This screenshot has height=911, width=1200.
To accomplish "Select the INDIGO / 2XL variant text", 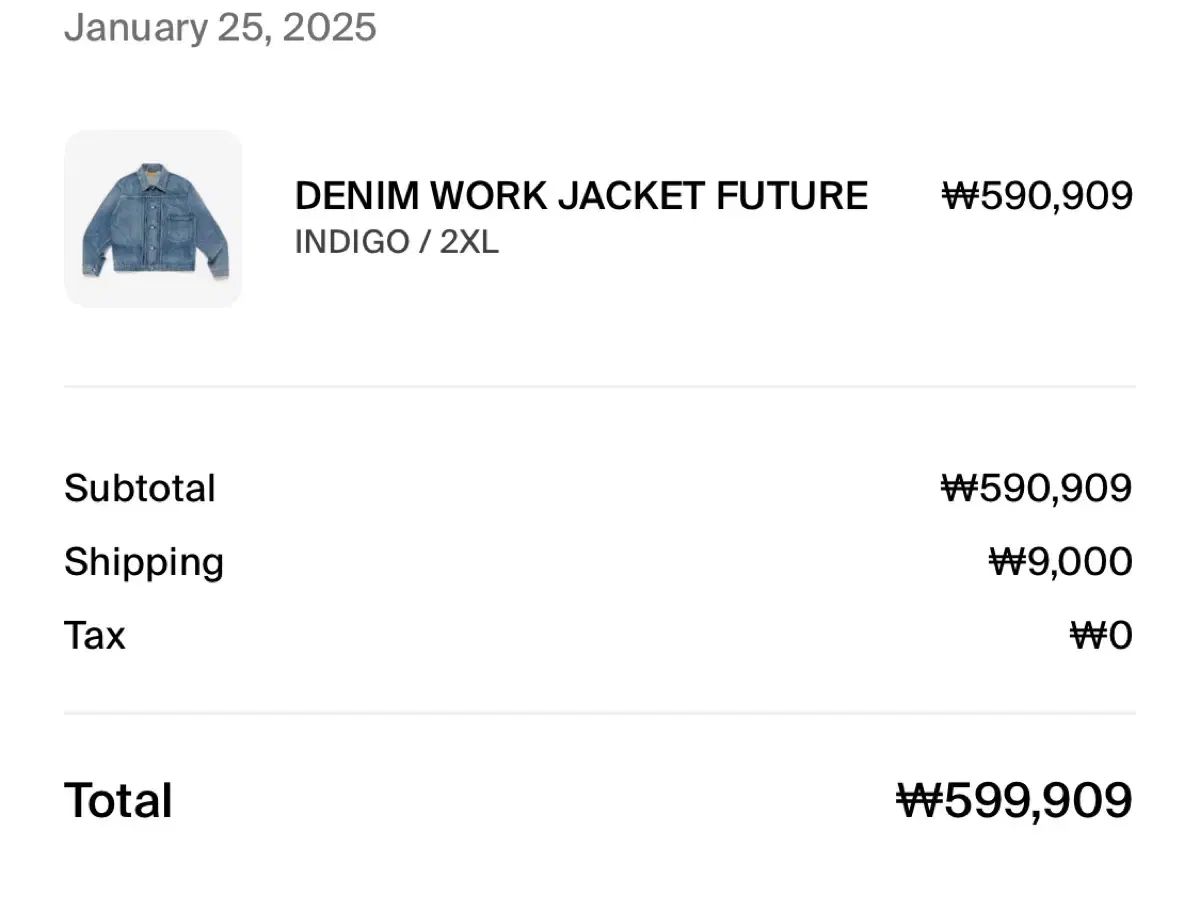I will tap(396, 243).
